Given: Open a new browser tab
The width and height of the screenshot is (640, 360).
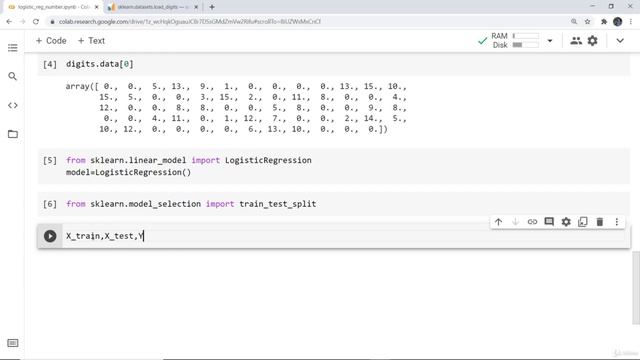Looking at the screenshot, I should coord(212,7).
